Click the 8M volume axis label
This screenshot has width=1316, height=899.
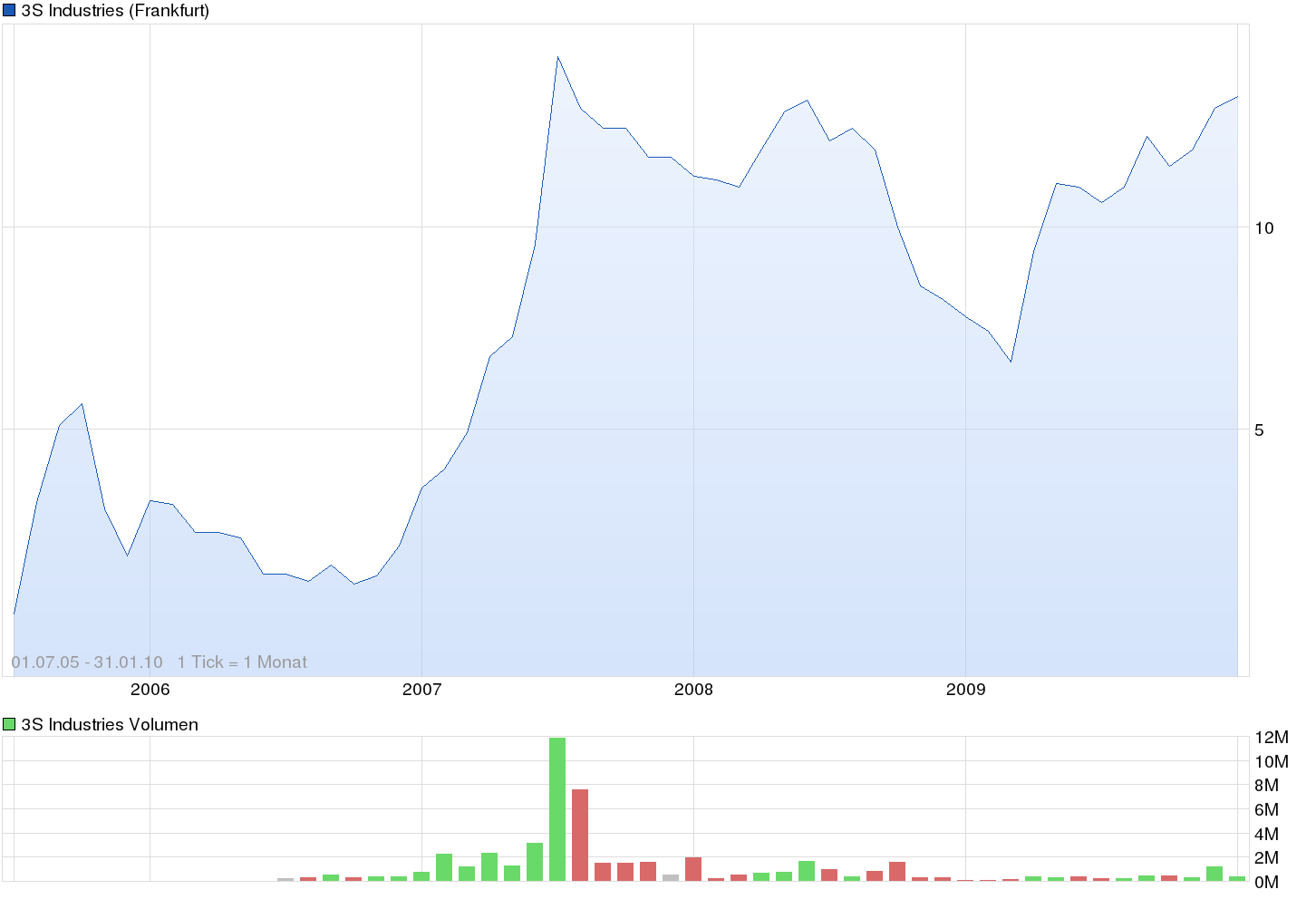click(x=1267, y=785)
